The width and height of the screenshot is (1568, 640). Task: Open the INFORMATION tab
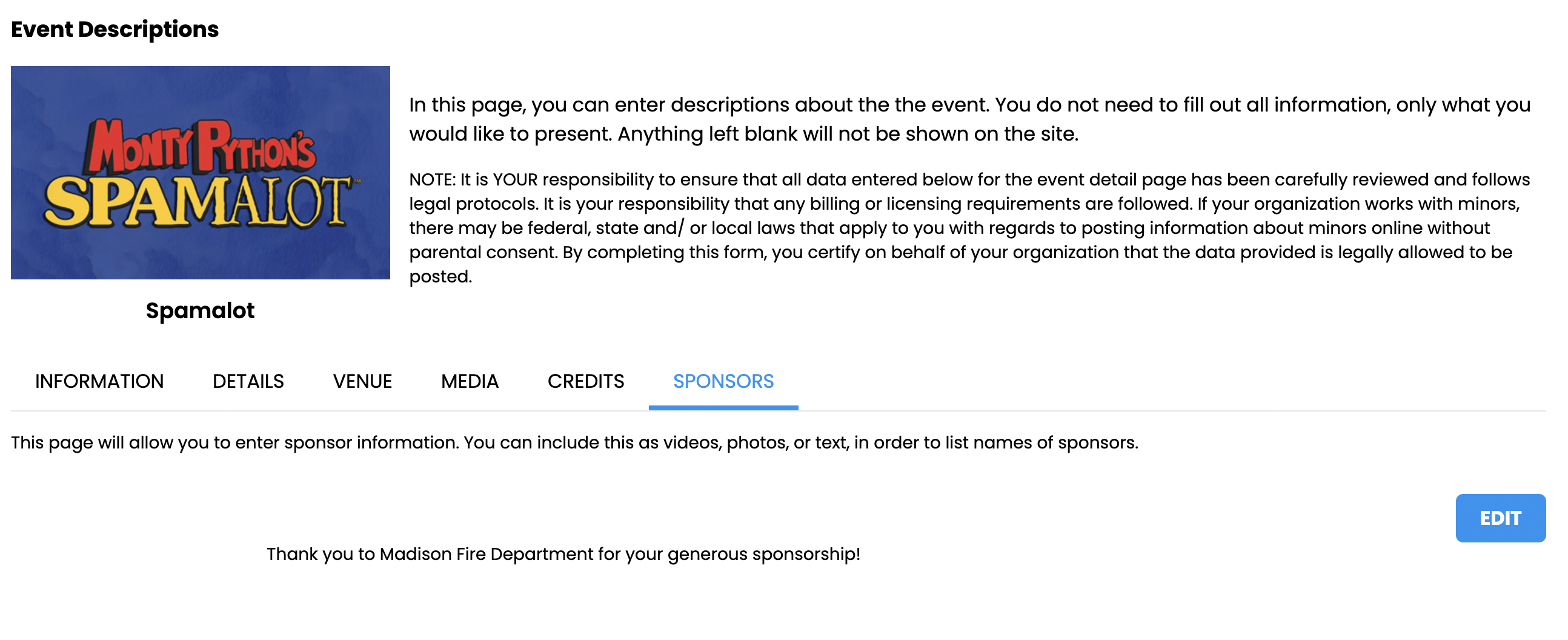(x=99, y=381)
